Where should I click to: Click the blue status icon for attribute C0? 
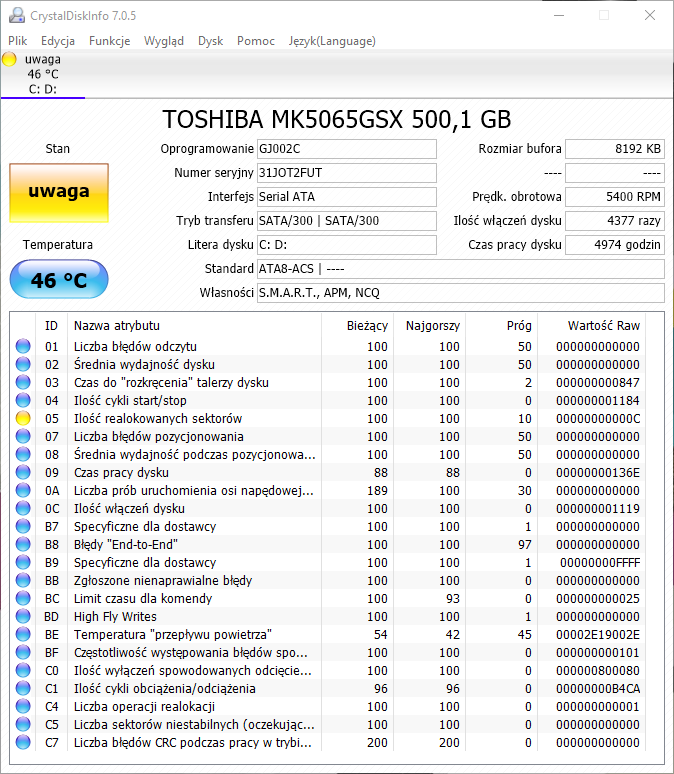click(x=23, y=670)
